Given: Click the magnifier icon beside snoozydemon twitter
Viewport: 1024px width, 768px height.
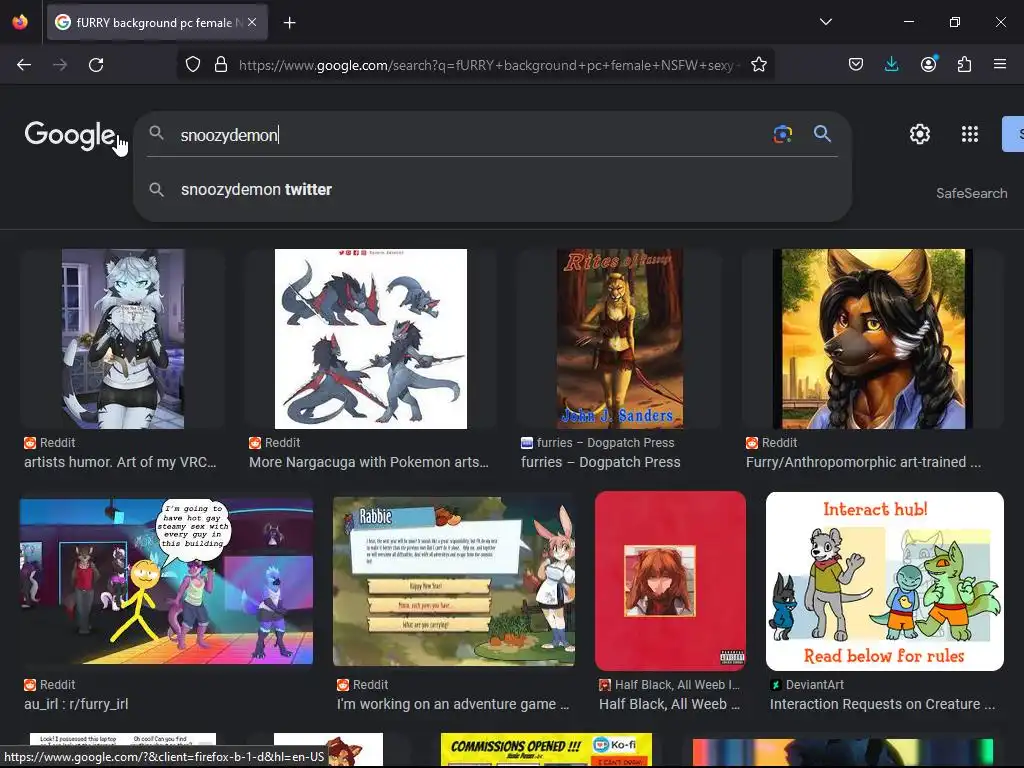Looking at the screenshot, I should (x=156, y=189).
